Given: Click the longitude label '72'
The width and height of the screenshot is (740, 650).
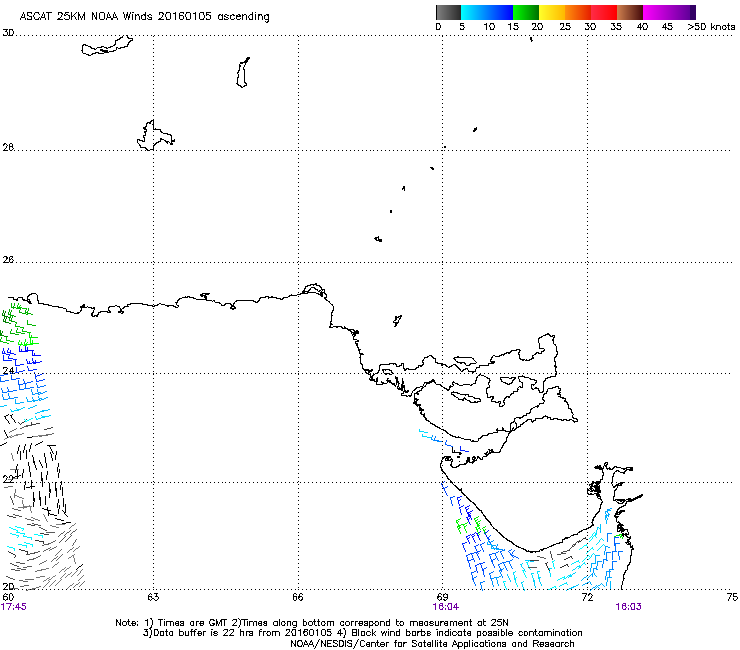Looking at the screenshot, I should coord(587,597).
